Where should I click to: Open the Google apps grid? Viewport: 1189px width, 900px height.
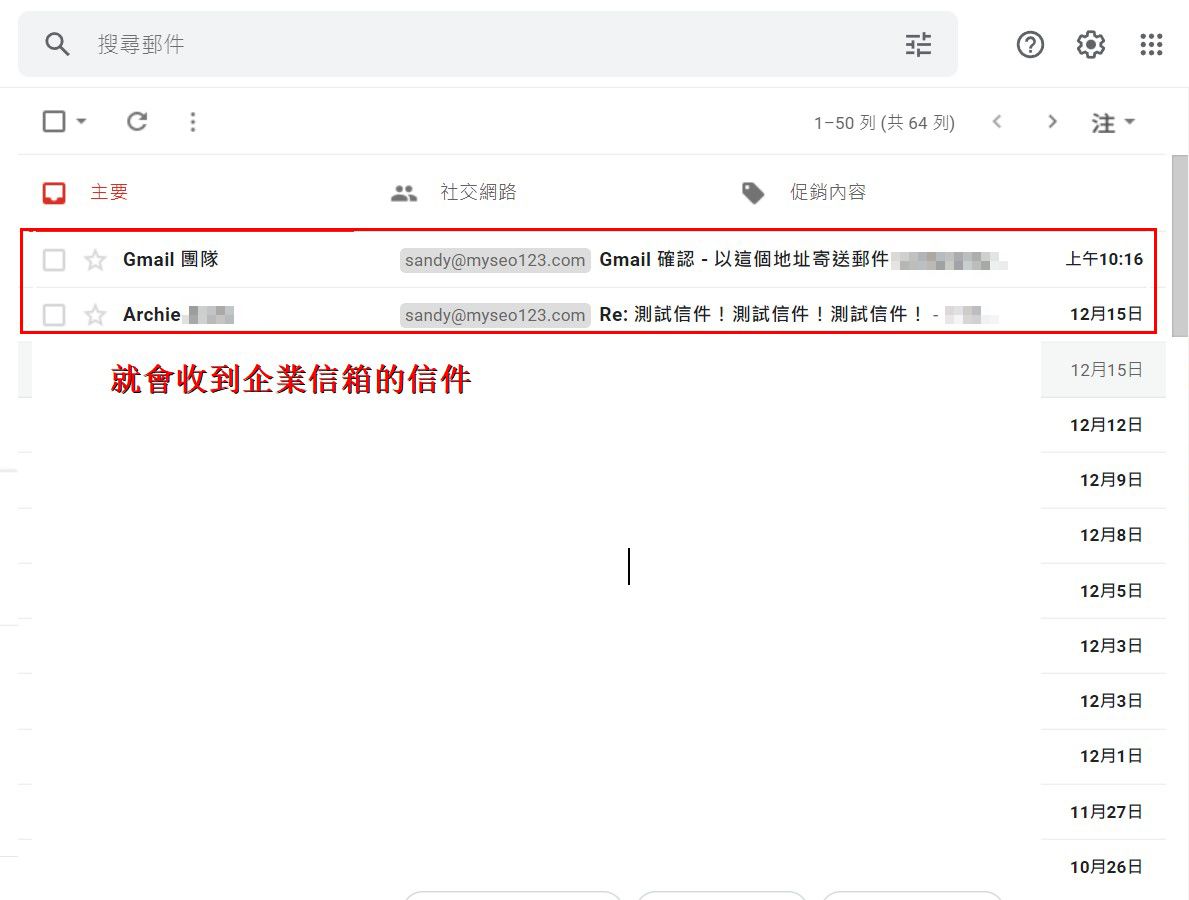tap(1151, 44)
